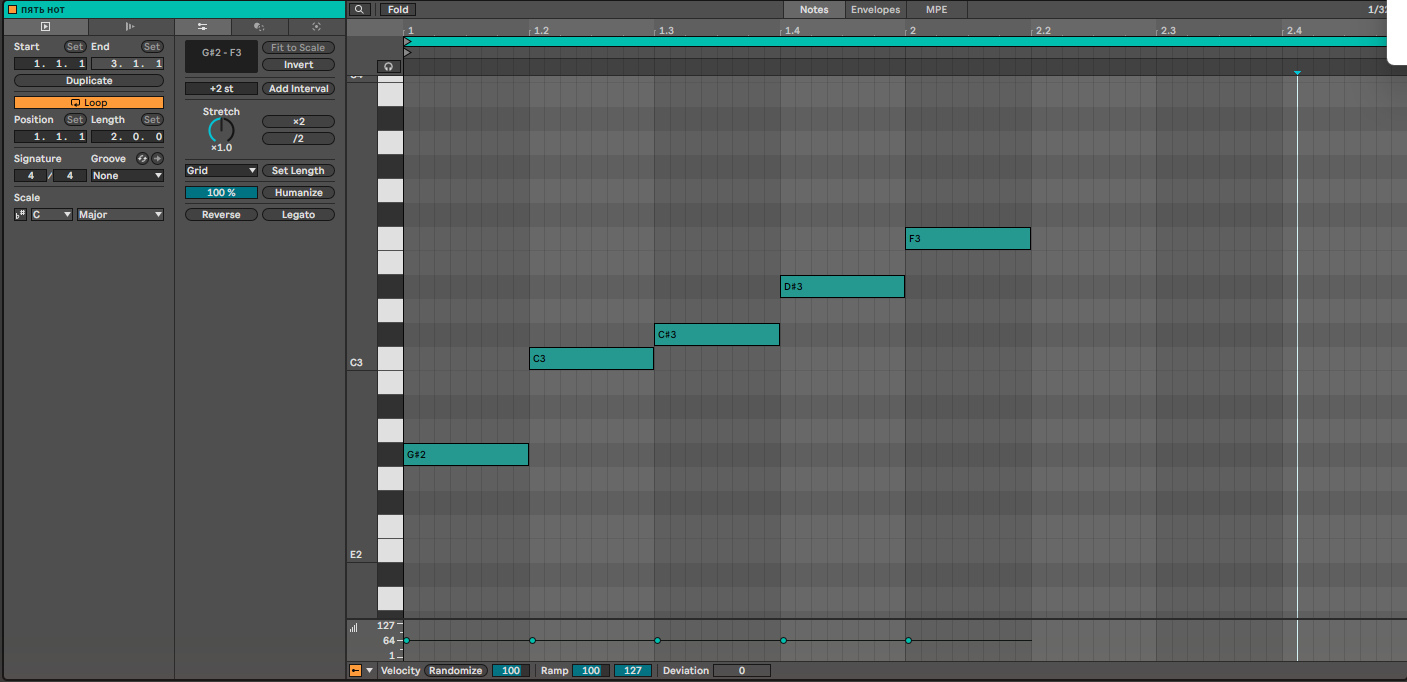Switch to the MPE tab
1407x682 pixels.
pyautogui.click(x=936, y=10)
